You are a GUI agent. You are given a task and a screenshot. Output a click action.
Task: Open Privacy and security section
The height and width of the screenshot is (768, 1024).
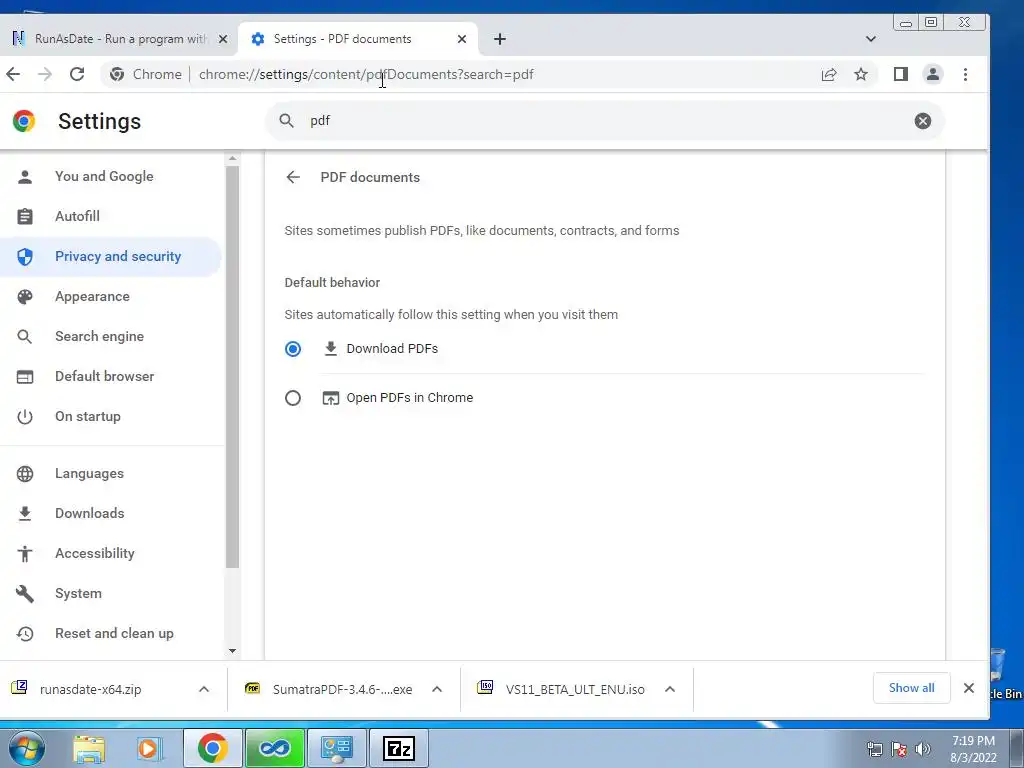pos(111,257)
